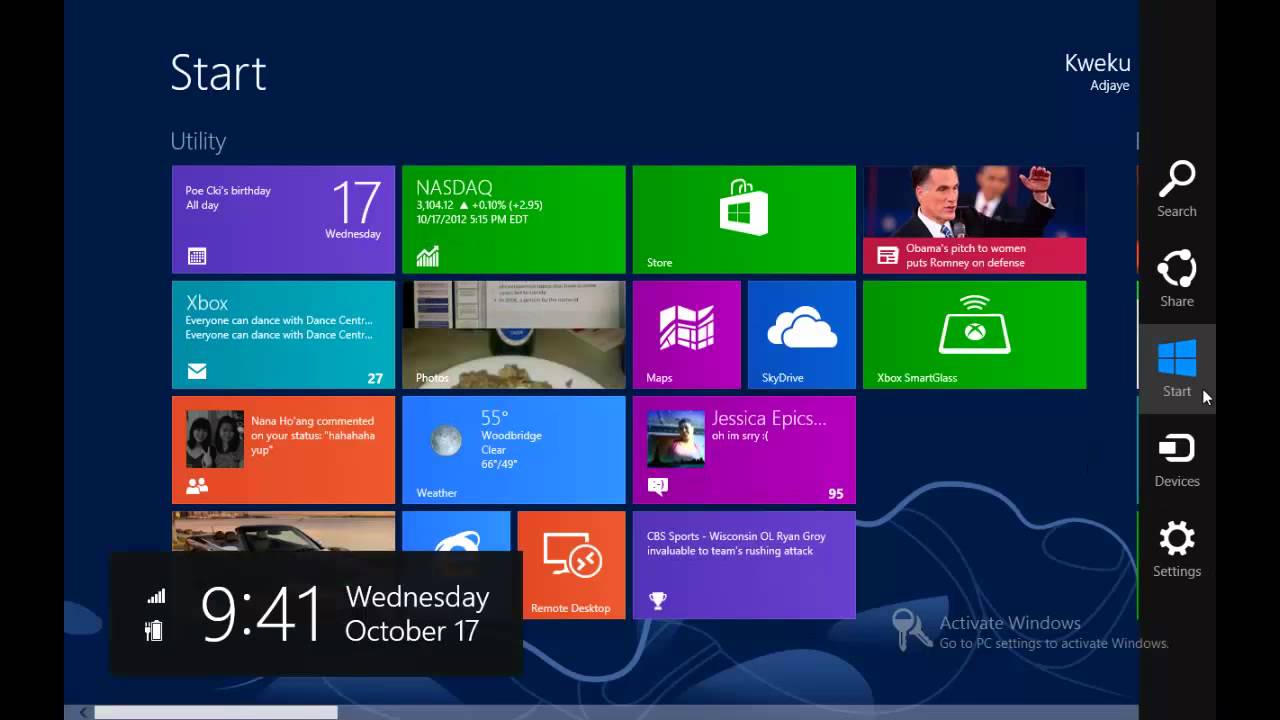Click the battery power status icon

[x=154, y=630]
